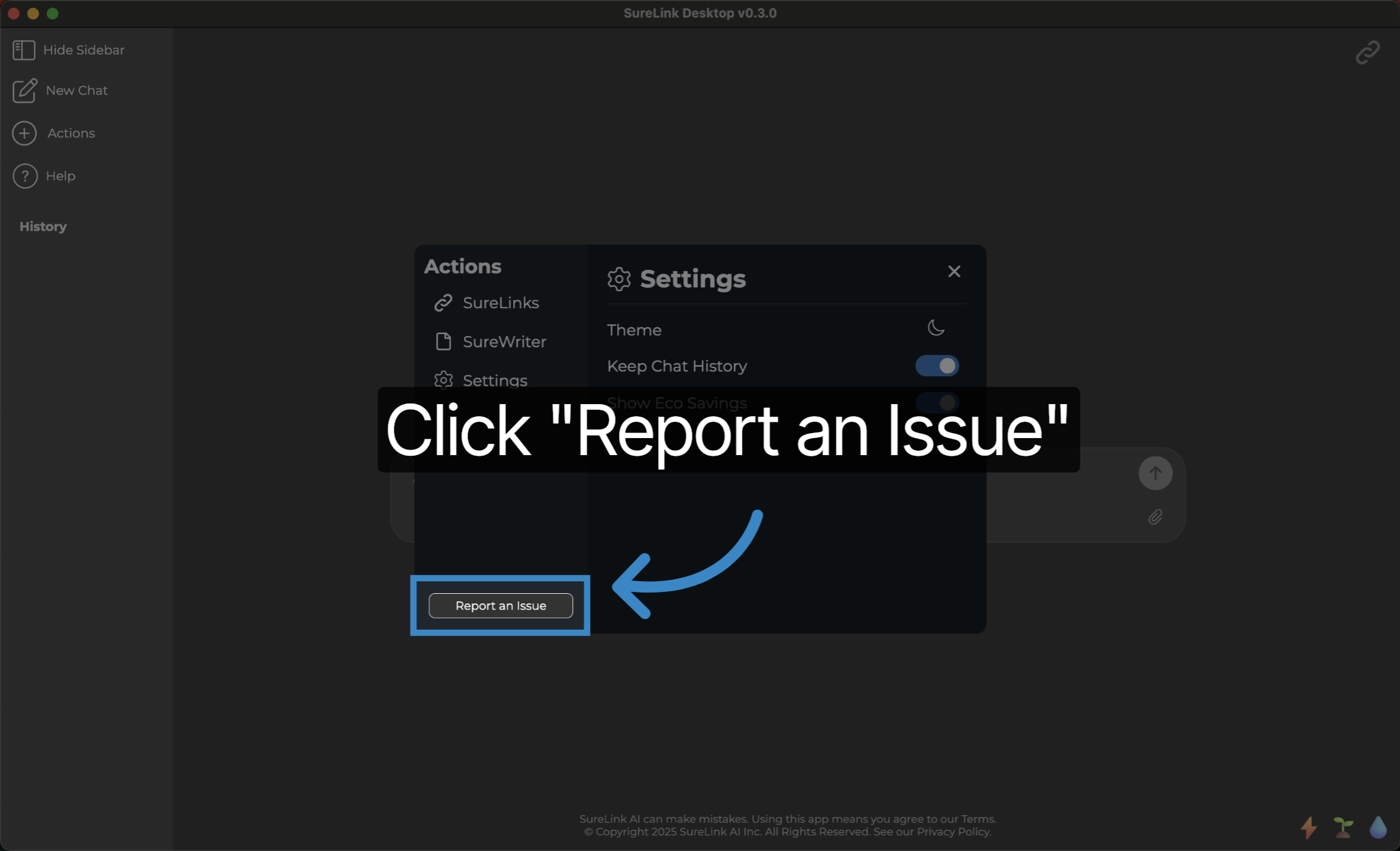Click the seedling eco icon

[x=1343, y=828]
